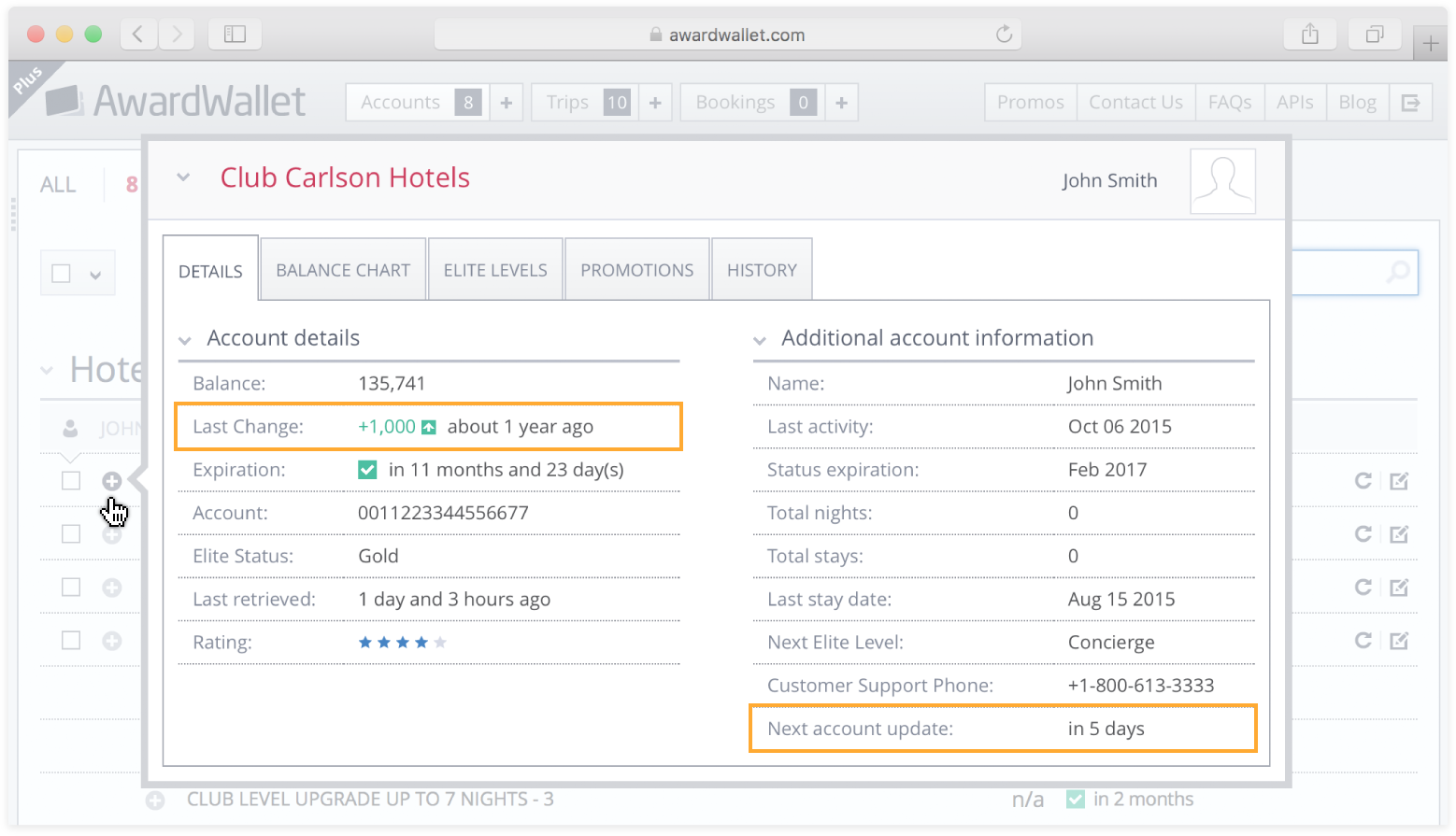Edit the first account row

pos(1399,480)
